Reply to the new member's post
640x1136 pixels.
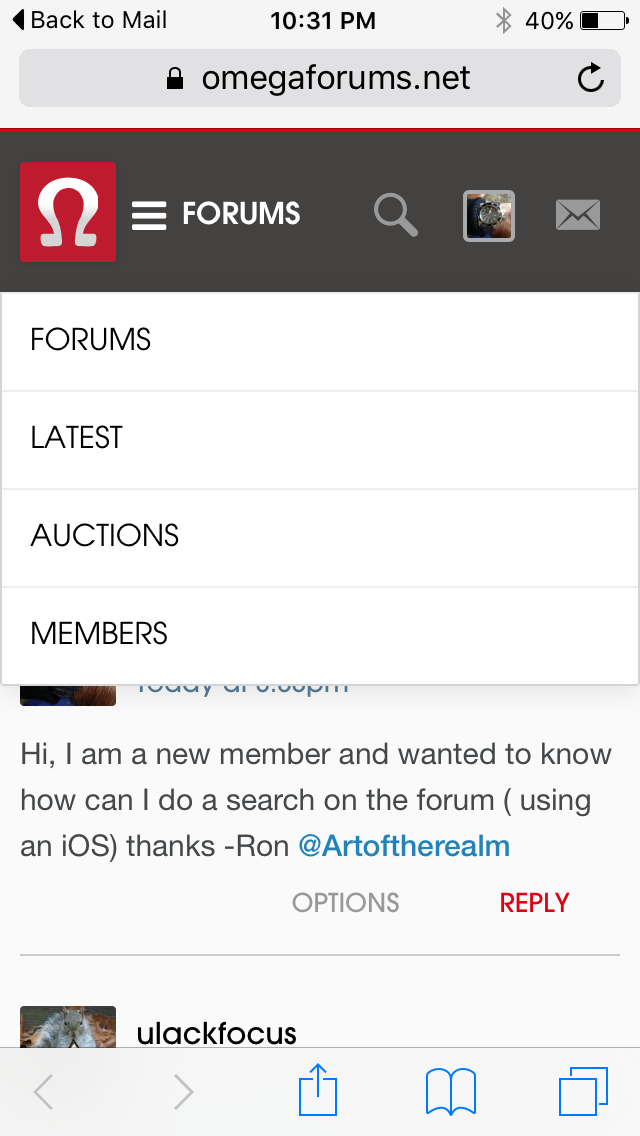[534, 903]
